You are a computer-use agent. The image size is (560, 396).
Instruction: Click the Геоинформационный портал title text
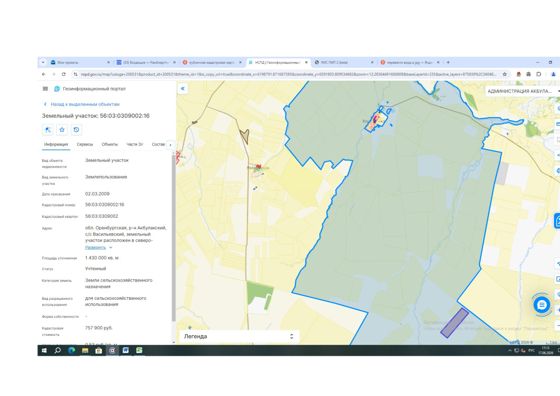(x=94, y=89)
